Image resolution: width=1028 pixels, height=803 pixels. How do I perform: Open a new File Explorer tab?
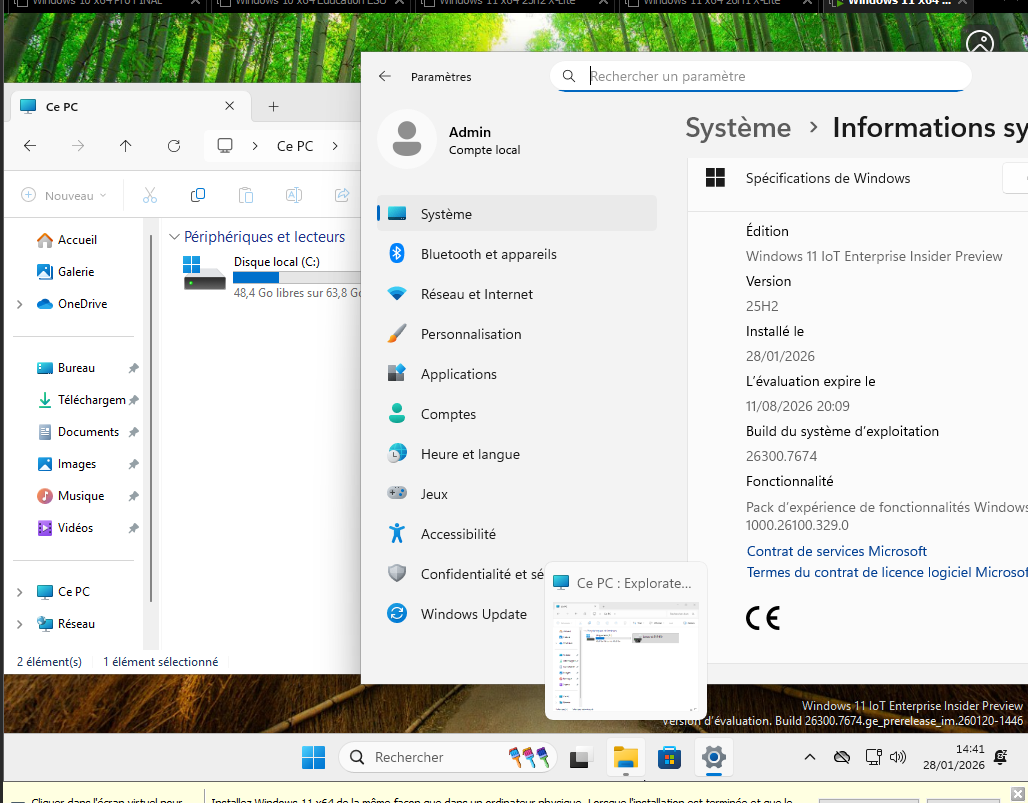click(273, 106)
